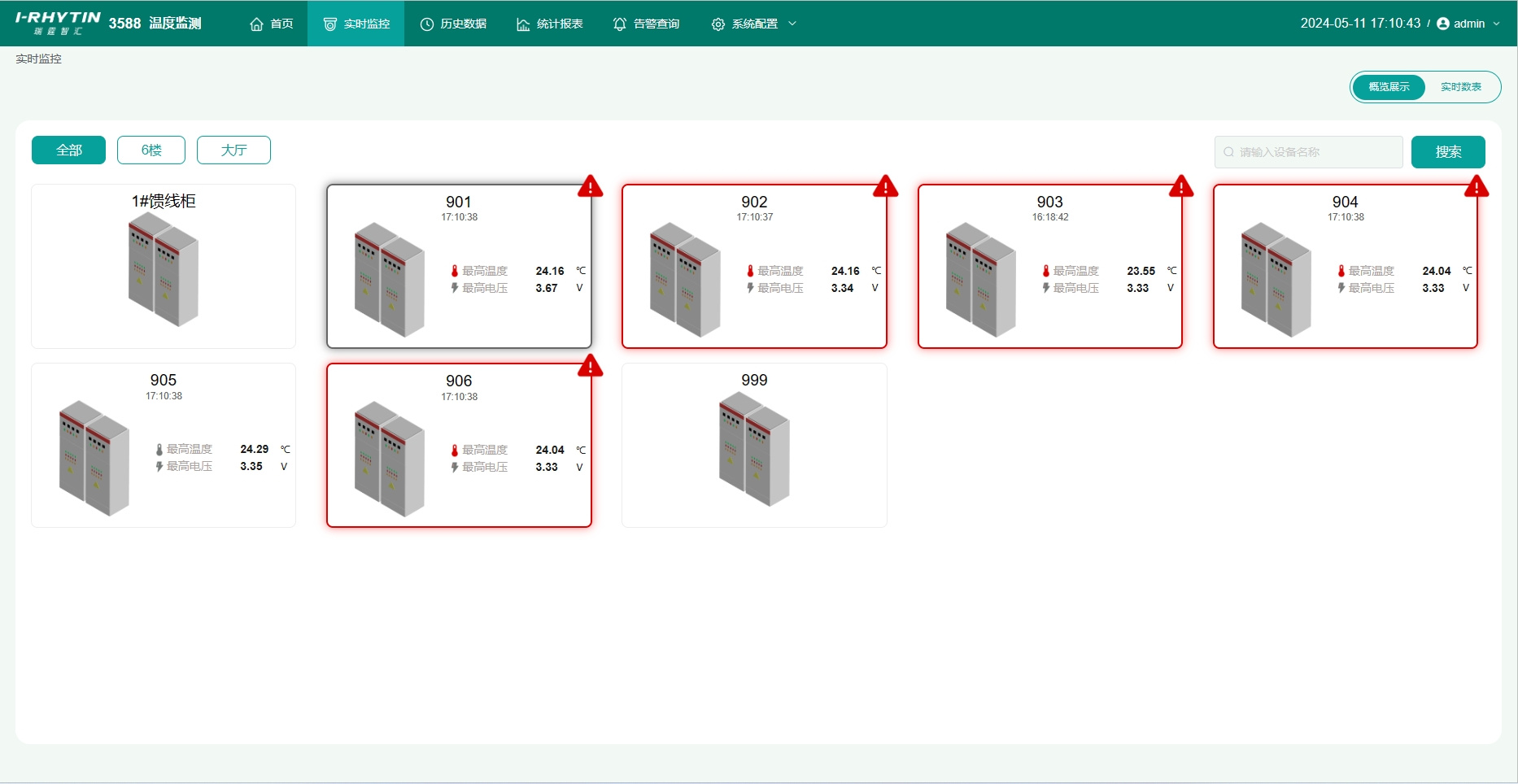
Task: Go to 告警查询 page
Action: (646, 24)
